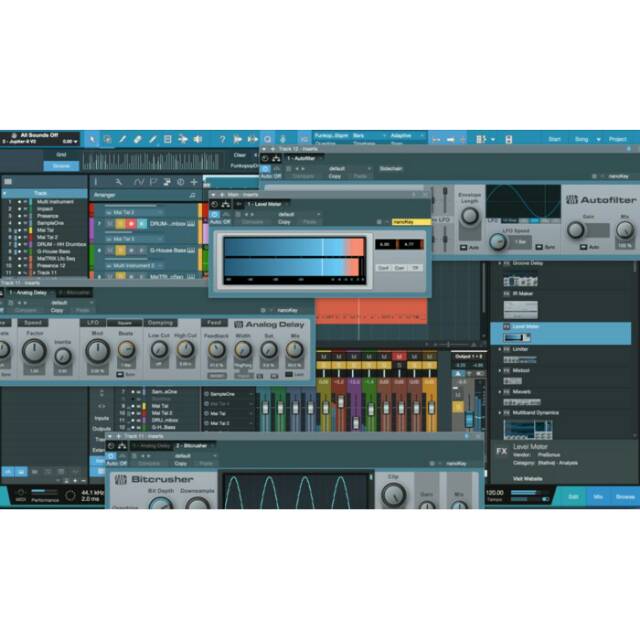Image resolution: width=640 pixels, height=640 pixels.
Task: Open the Bars timebase dropdown
Action: 369,136
